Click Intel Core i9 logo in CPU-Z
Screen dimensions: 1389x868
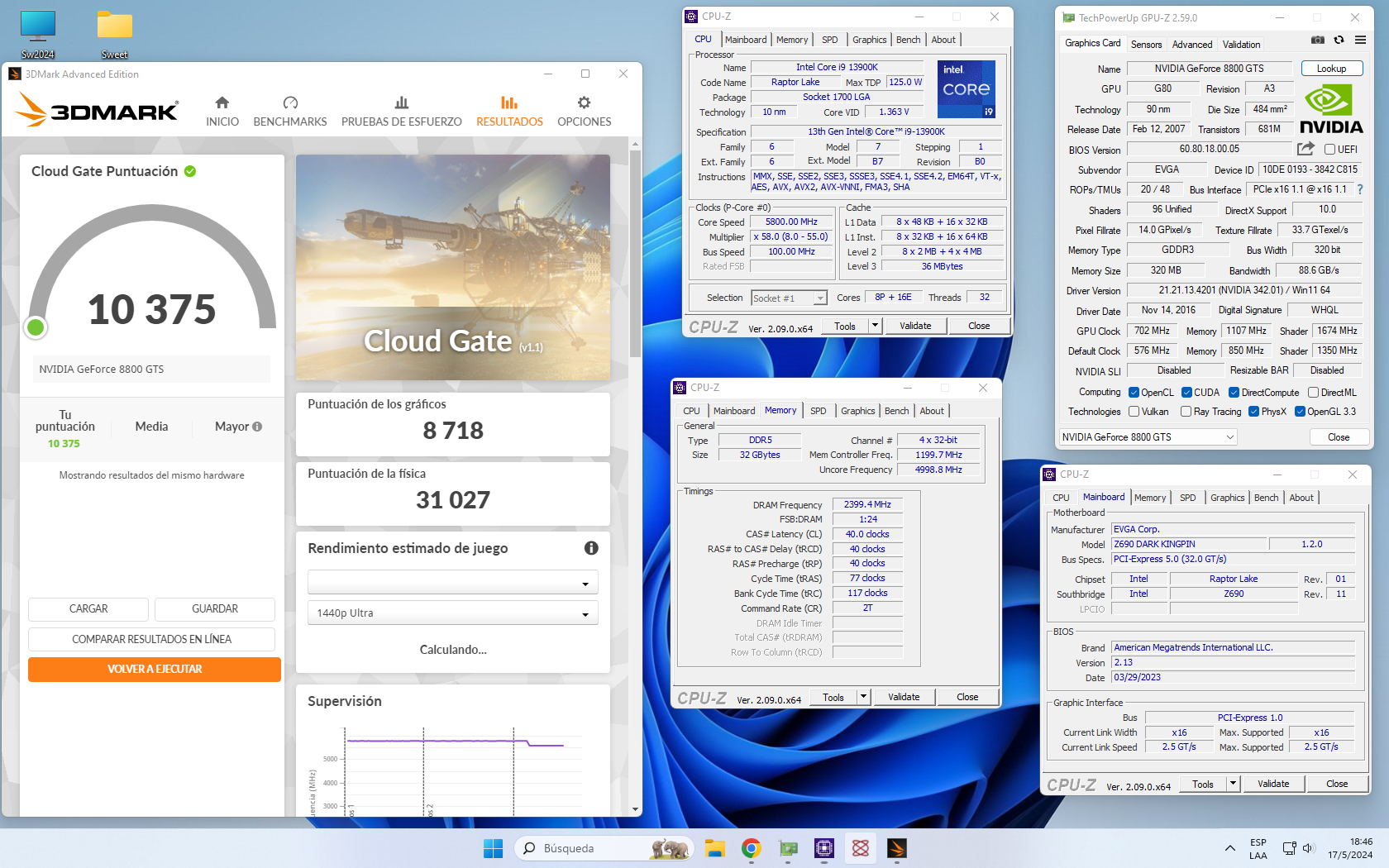966,89
